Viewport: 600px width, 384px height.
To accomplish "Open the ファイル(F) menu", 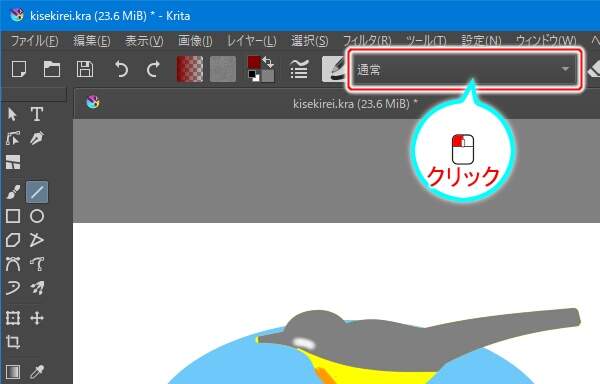I will [x=34, y=41].
